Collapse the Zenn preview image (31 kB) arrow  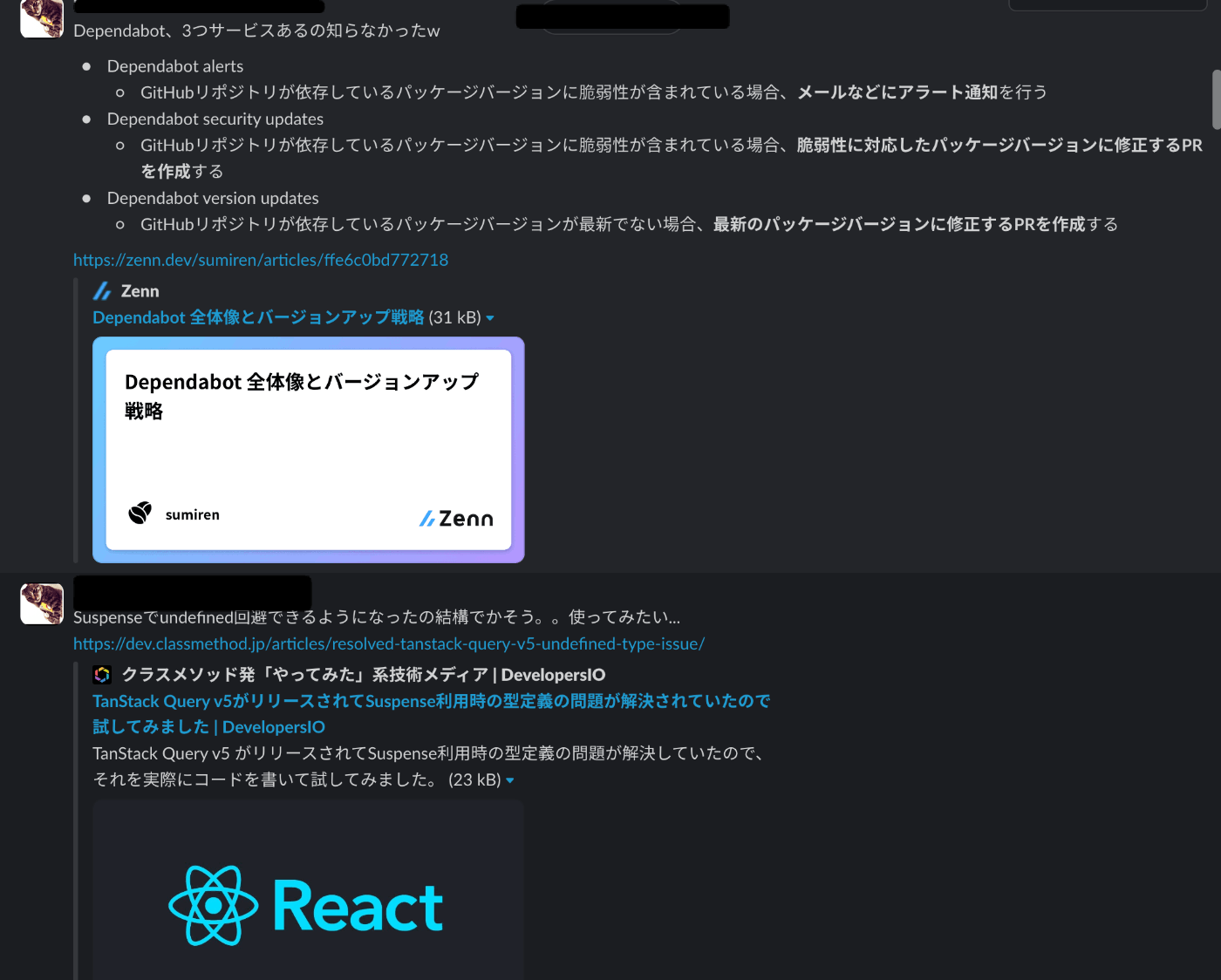click(x=490, y=318)
